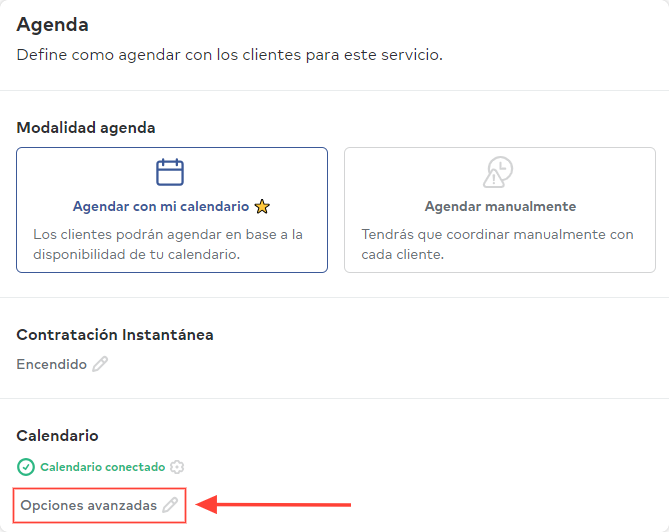
Task: Click the green checkmark circle beside Calendario conectado
Action: 26,467
